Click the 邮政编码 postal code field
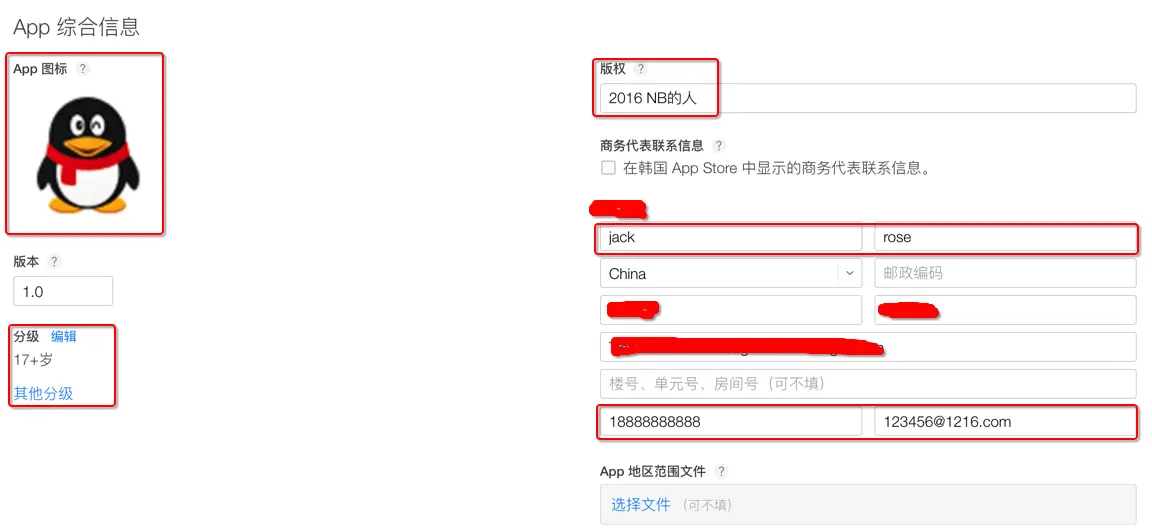The image size is (1152, 532). pos(1005,273)
